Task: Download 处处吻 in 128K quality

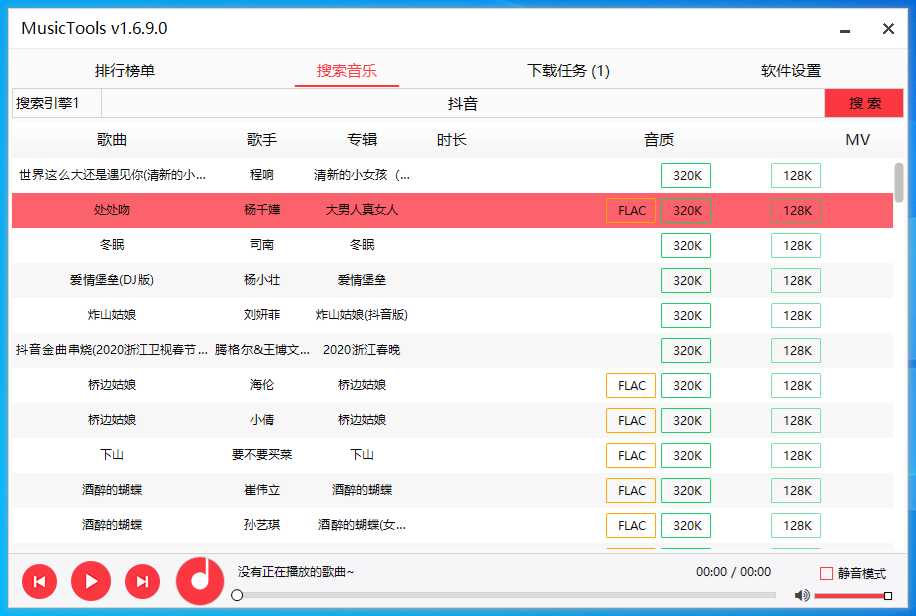Action: (x=796, y=210)
